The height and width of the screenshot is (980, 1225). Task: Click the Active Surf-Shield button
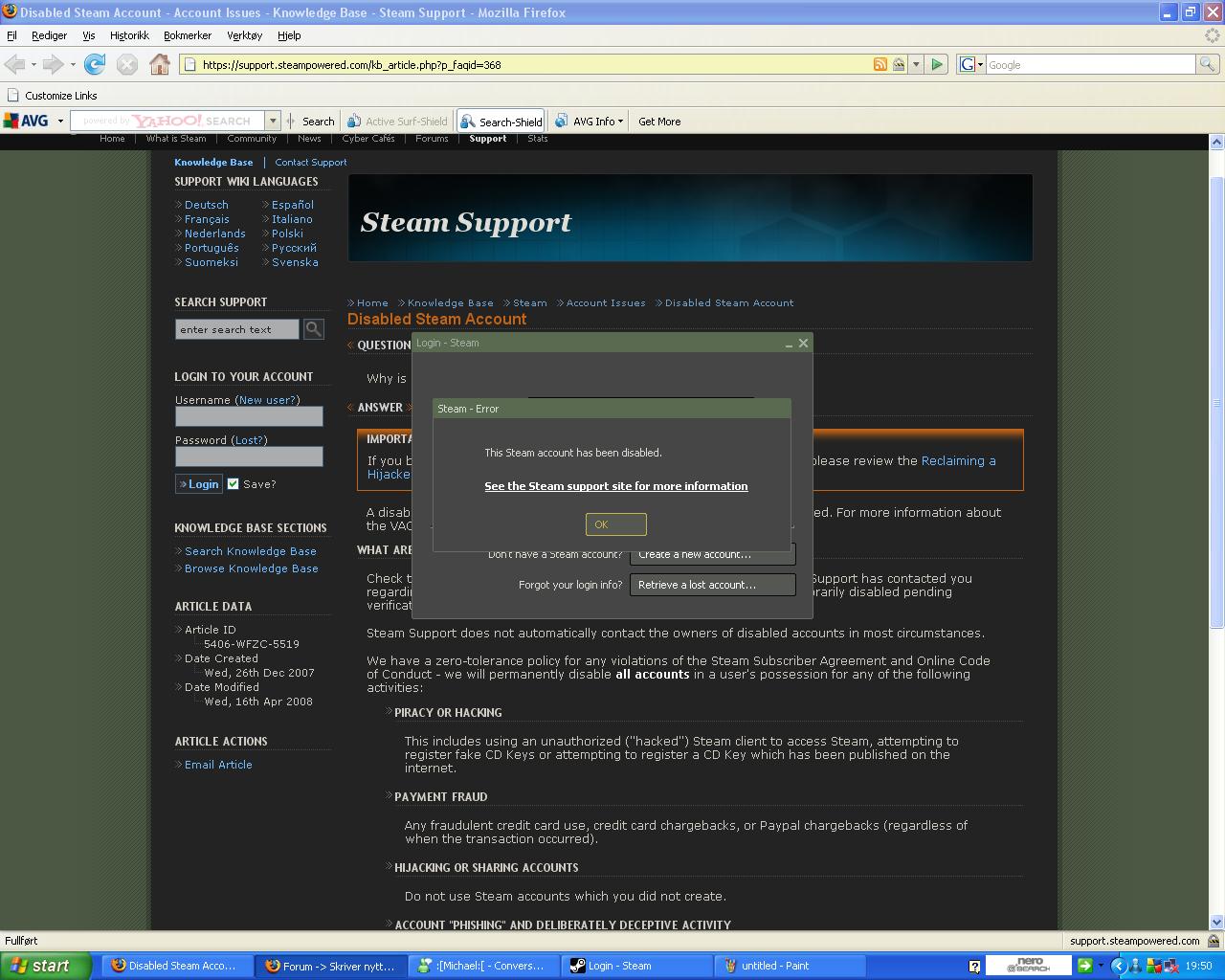coord(397,122)
